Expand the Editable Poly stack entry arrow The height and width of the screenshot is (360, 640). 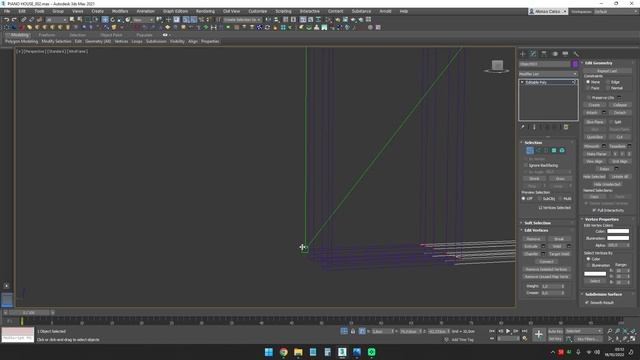522,82
